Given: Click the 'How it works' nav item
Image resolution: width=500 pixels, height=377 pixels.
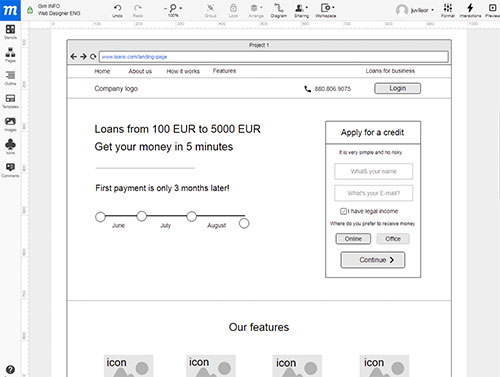Looking at the screenshot, I should (x=183, y=71).
